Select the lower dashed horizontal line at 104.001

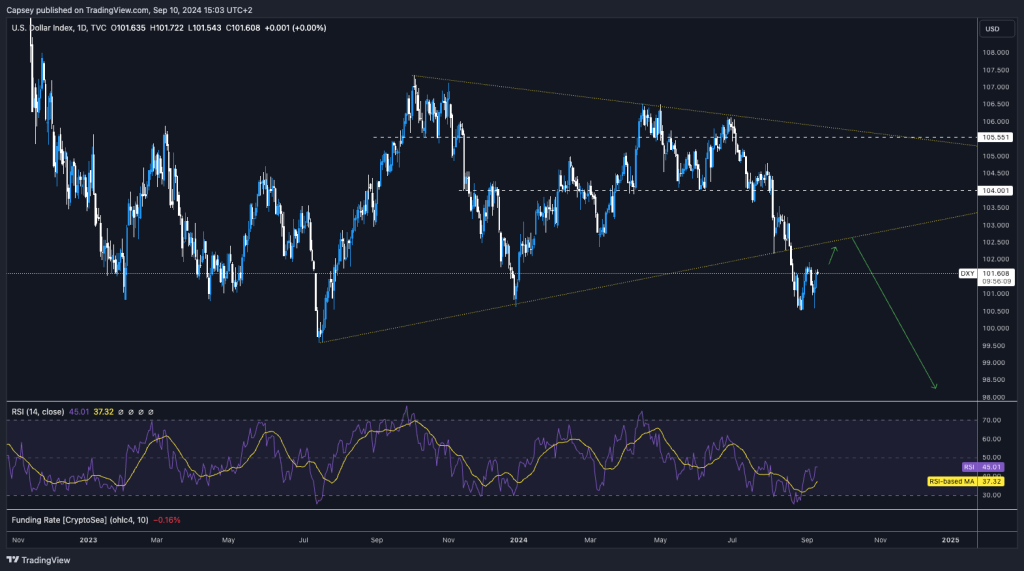pos(700,190)
